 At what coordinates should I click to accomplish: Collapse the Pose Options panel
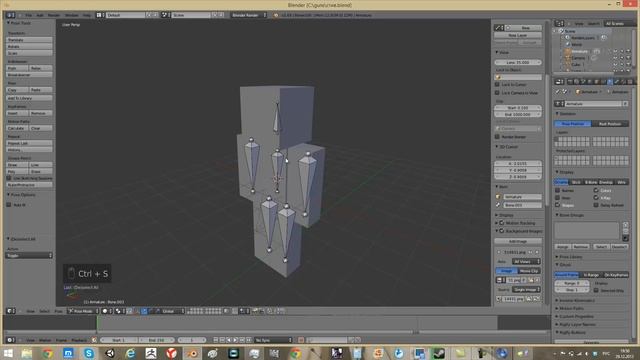(x=8, y=195)
